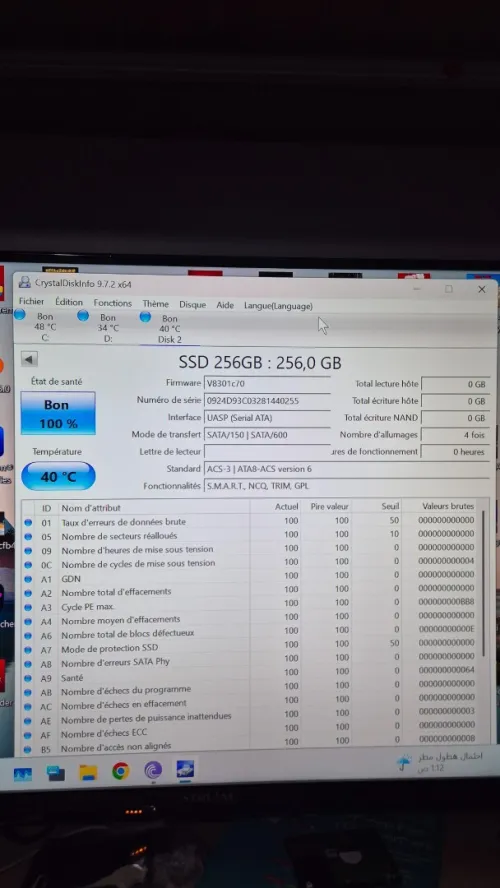Click status dot of attribute 05
This screenshot has height=888, width=500.
(28, 536)
